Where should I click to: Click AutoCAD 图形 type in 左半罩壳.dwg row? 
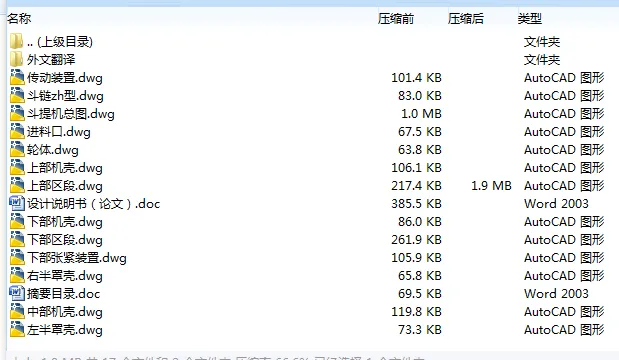coord(564,330)
